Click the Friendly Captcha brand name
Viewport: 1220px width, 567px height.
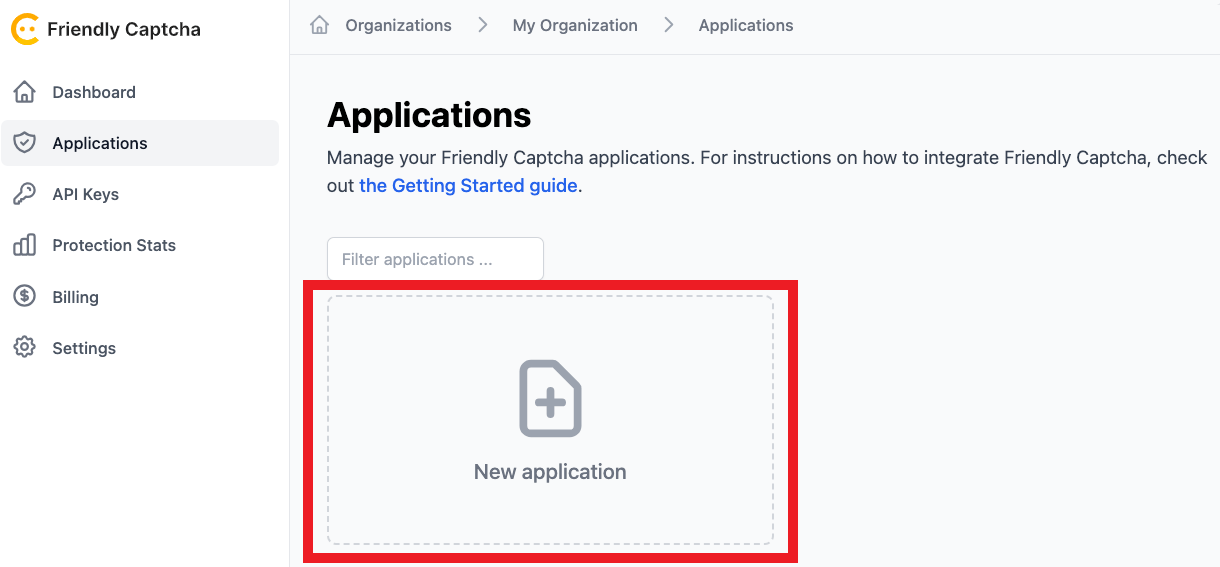click(x=124, y=29)
